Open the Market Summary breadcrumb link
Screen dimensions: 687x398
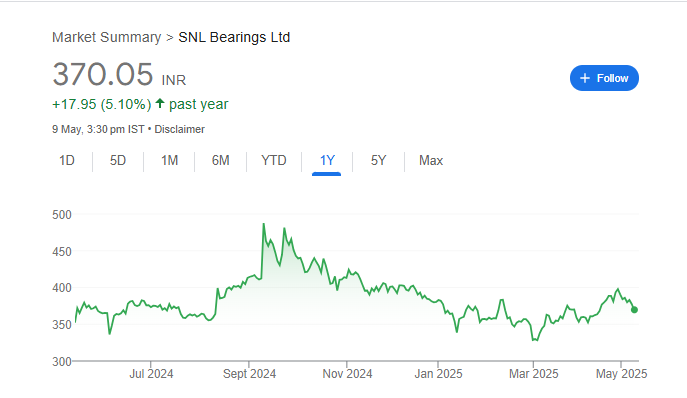[x=106, y=37]
